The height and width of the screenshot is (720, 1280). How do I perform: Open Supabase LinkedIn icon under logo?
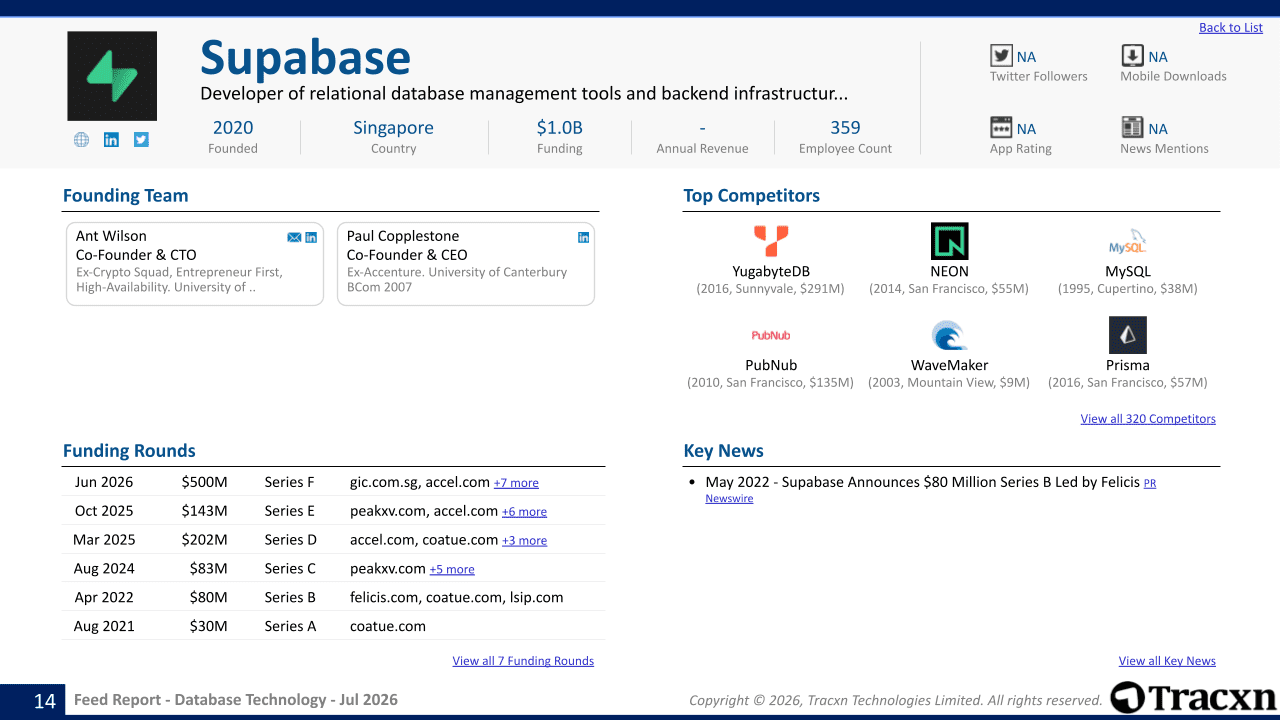click(111, 140)
